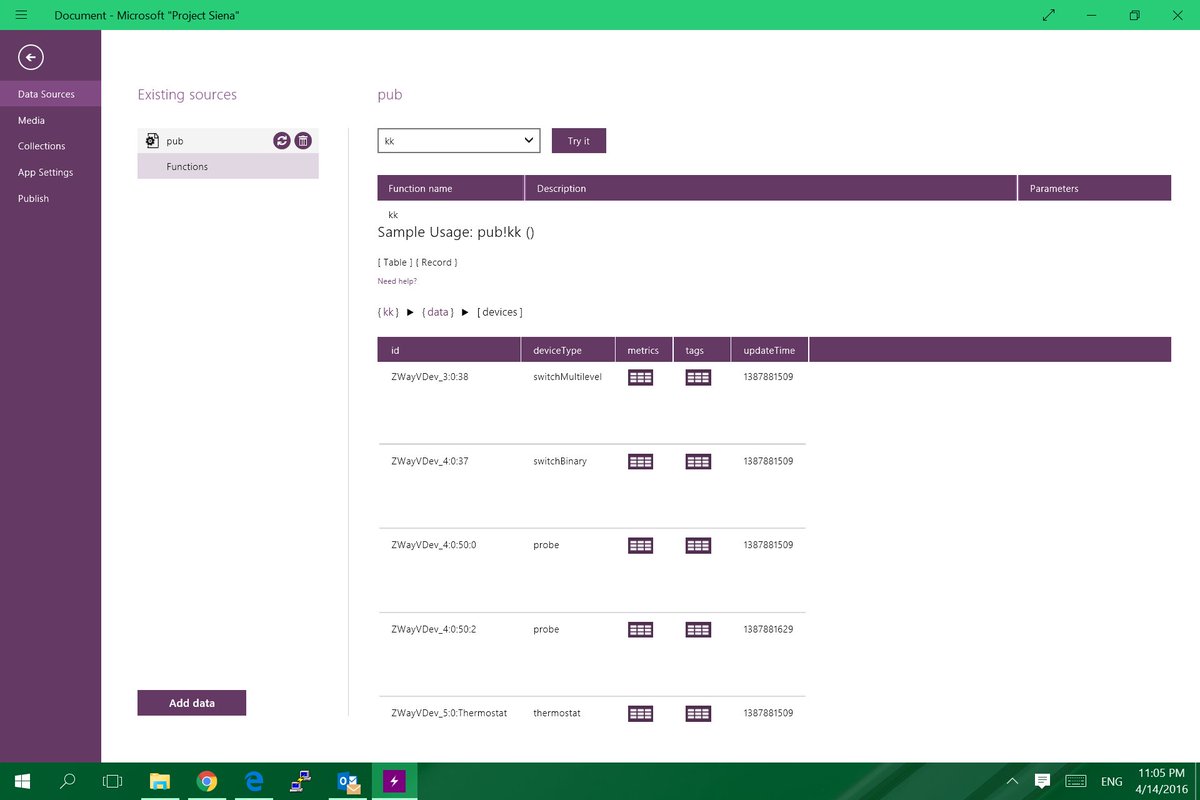Open Outlook from taskbar

point(349,781)
